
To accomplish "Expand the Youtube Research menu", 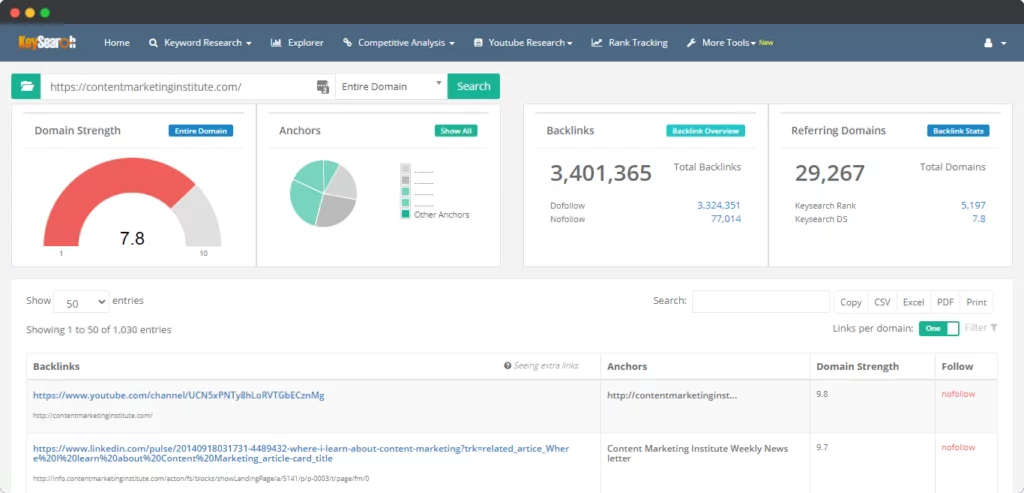I will 523,43.
